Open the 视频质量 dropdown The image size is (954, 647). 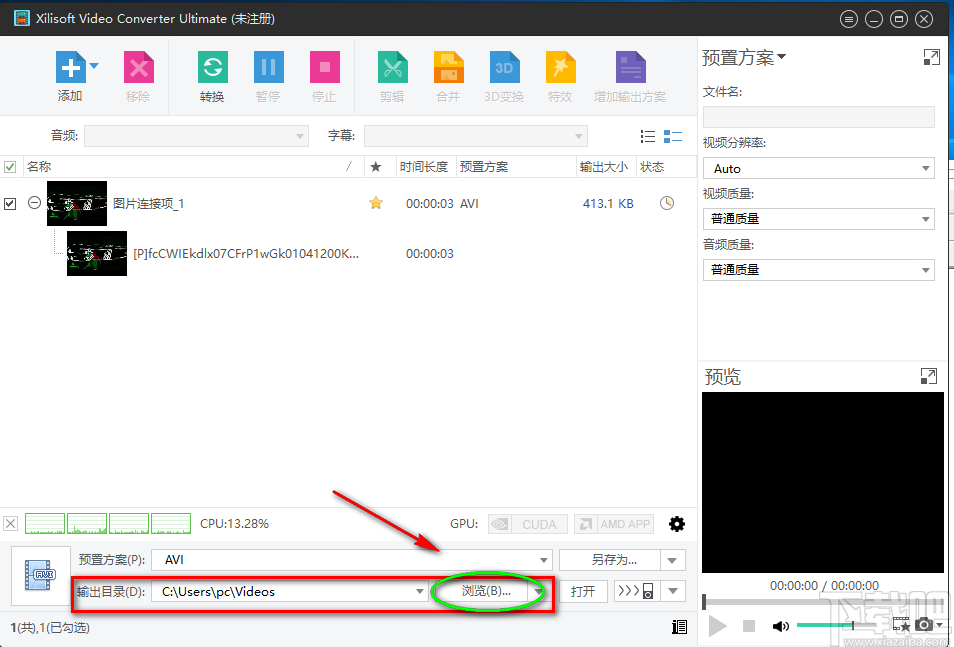point(818,219)
